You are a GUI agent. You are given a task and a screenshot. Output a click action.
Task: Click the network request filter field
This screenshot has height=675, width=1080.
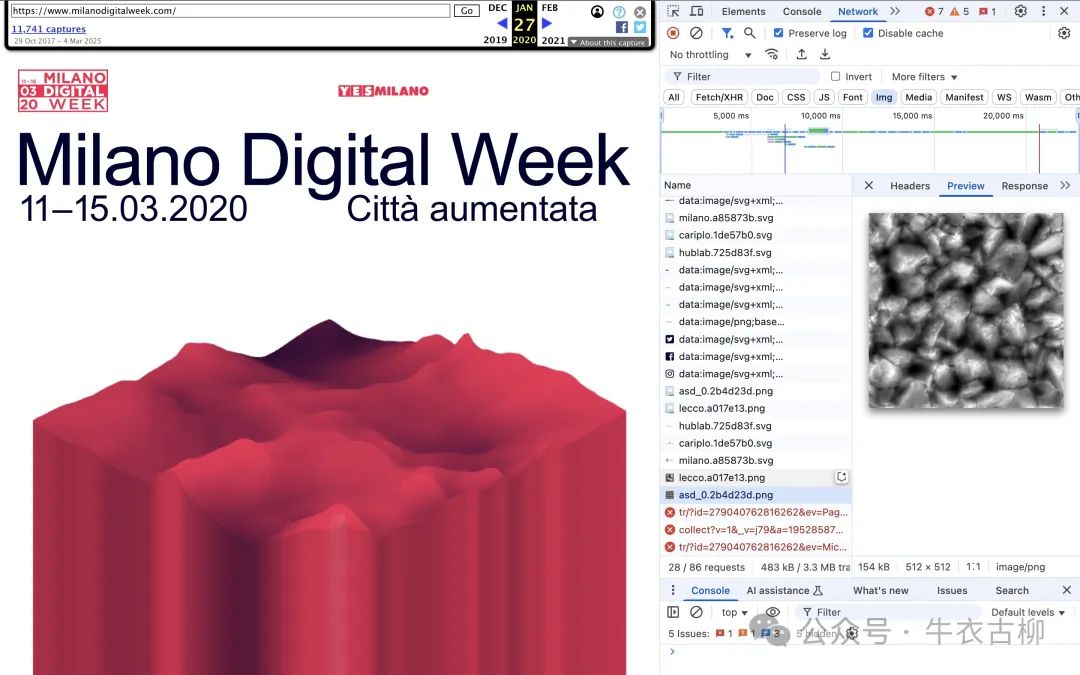pos(742,76)
